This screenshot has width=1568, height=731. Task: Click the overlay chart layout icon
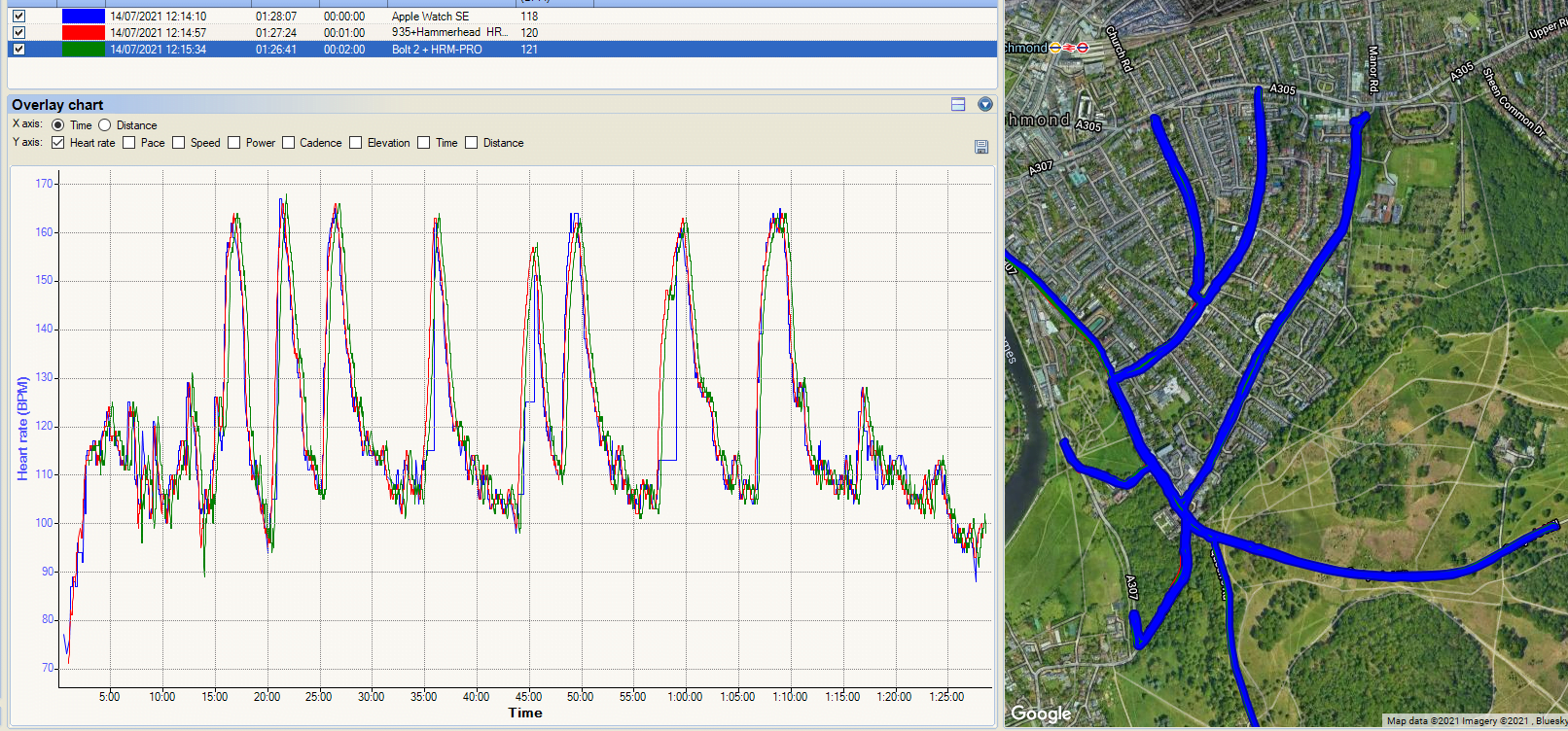point(958,105)
